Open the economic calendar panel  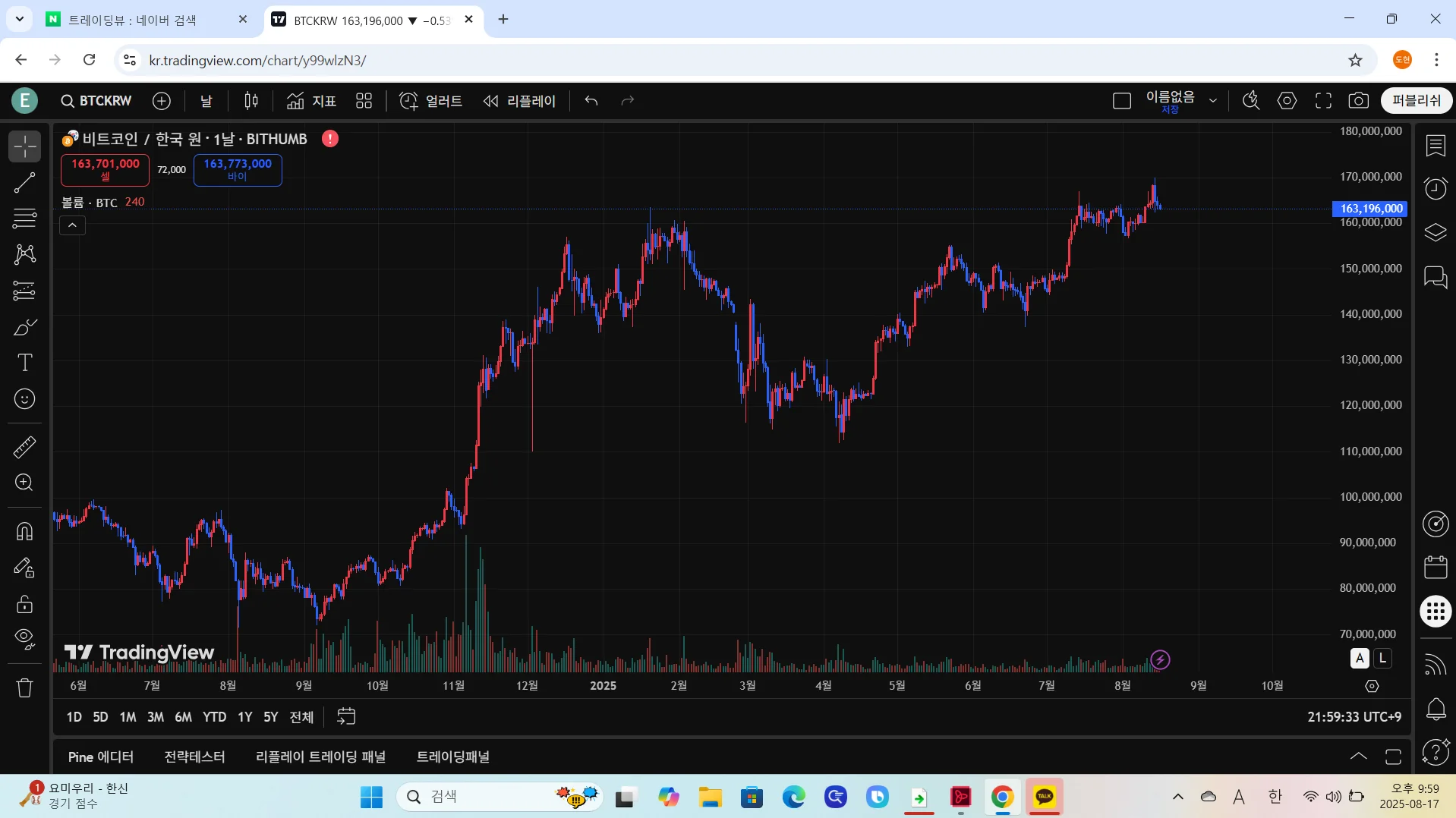coord(1436,567)
